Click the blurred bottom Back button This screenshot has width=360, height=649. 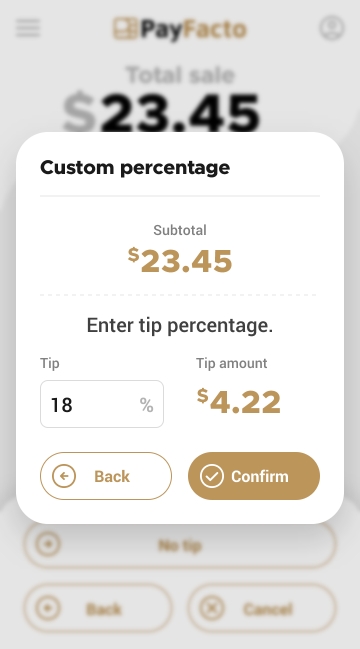pos(98,608)
